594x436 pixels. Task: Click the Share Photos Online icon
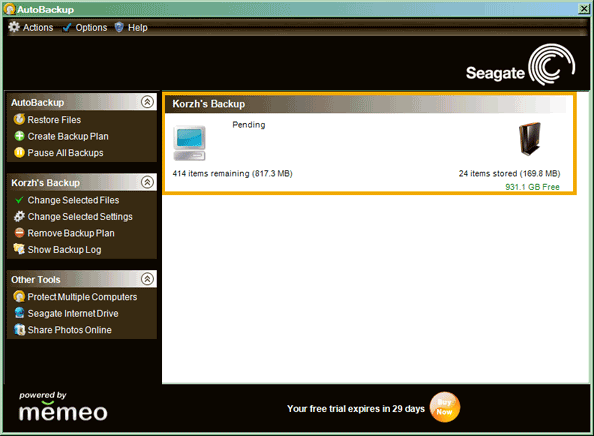[x=19, y=330]
